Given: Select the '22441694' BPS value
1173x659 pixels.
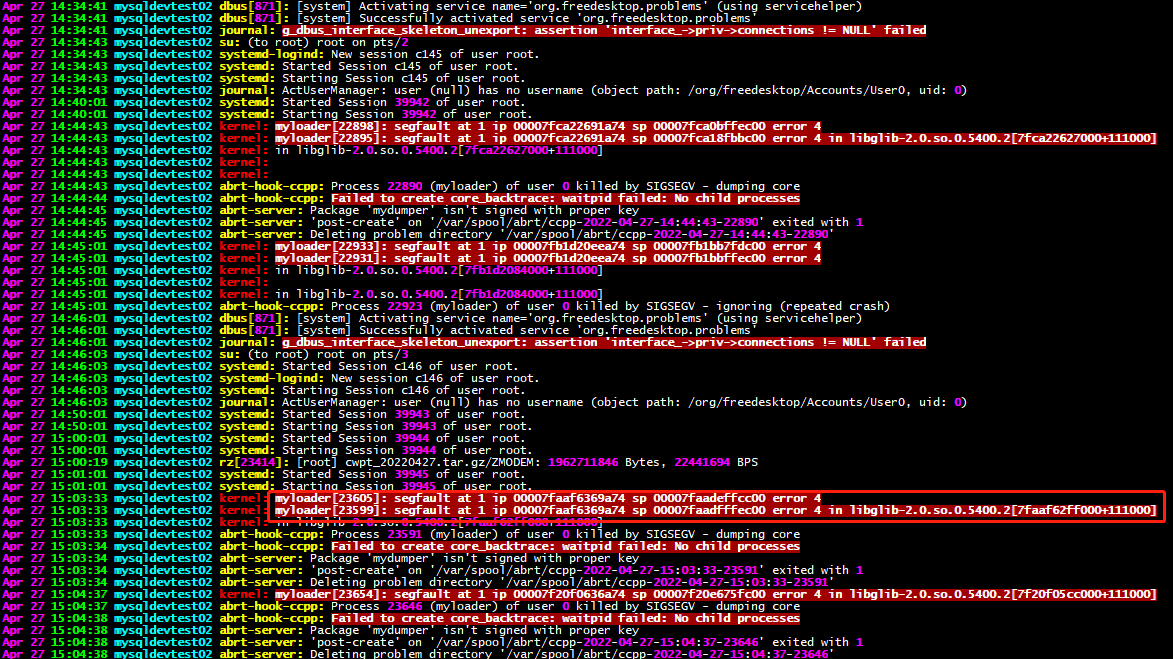Looking at the screenshot, I should pos(702,462).
